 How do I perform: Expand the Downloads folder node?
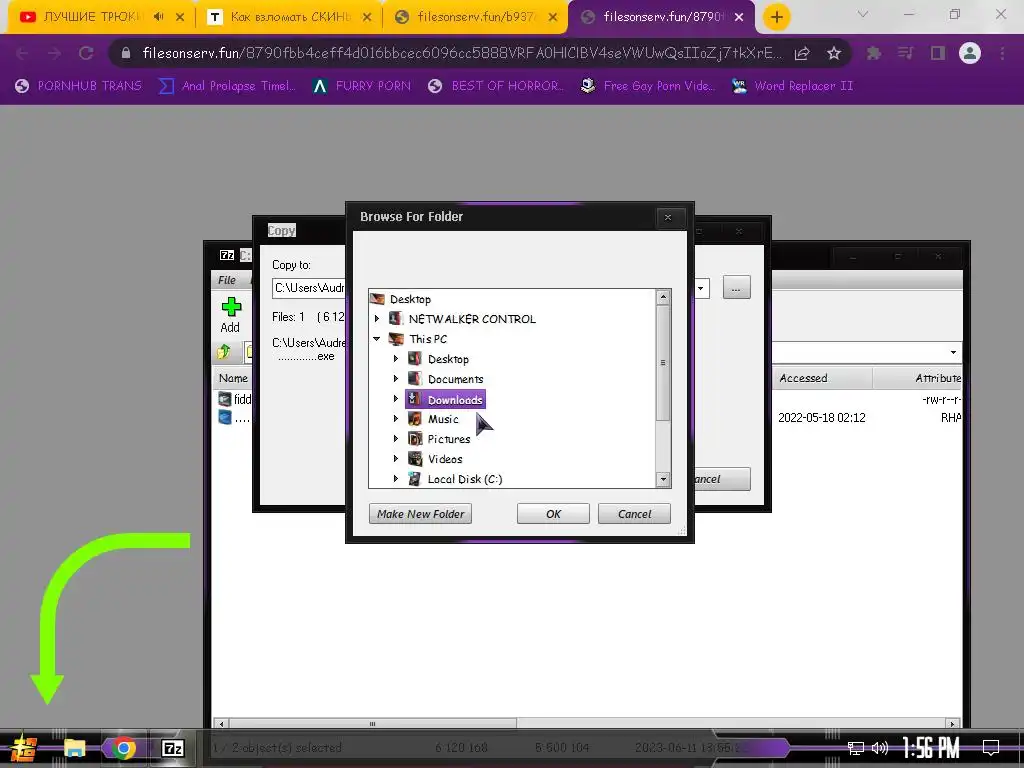tap(396, 399)
